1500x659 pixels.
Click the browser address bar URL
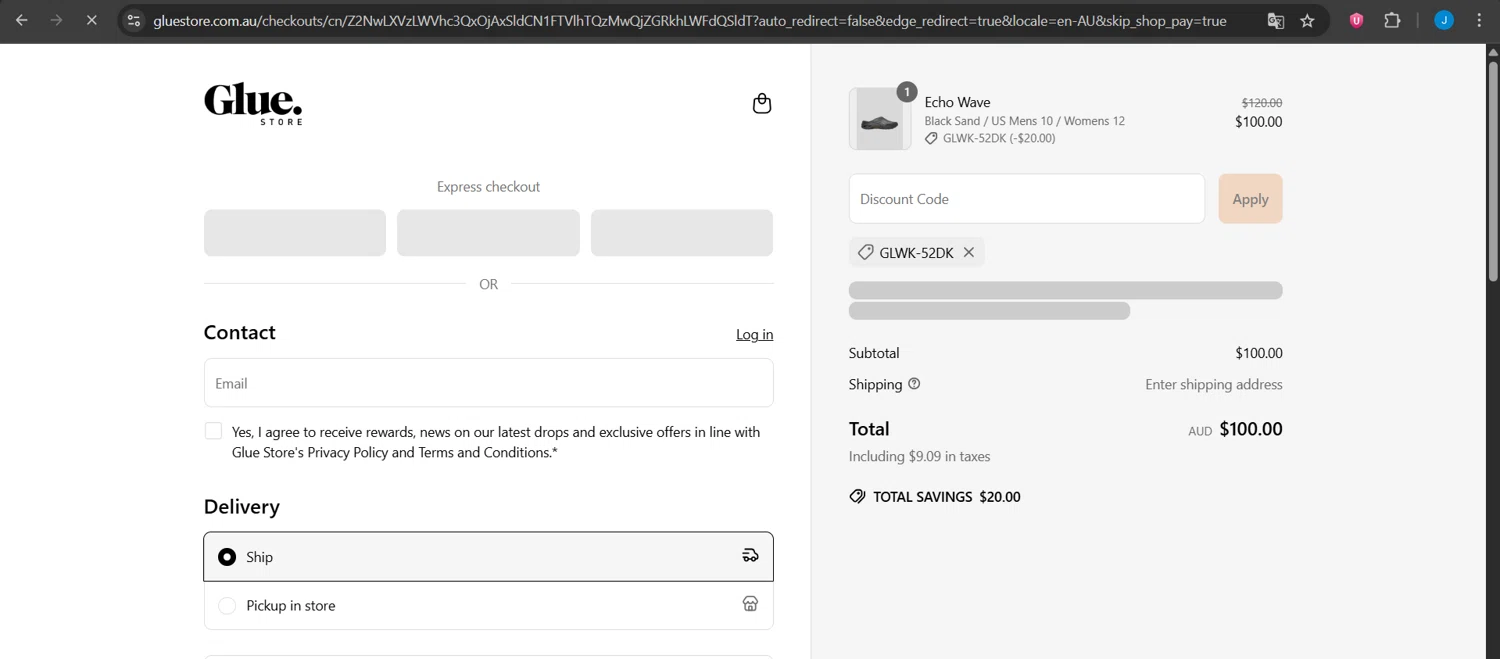[x=690, y=20]
